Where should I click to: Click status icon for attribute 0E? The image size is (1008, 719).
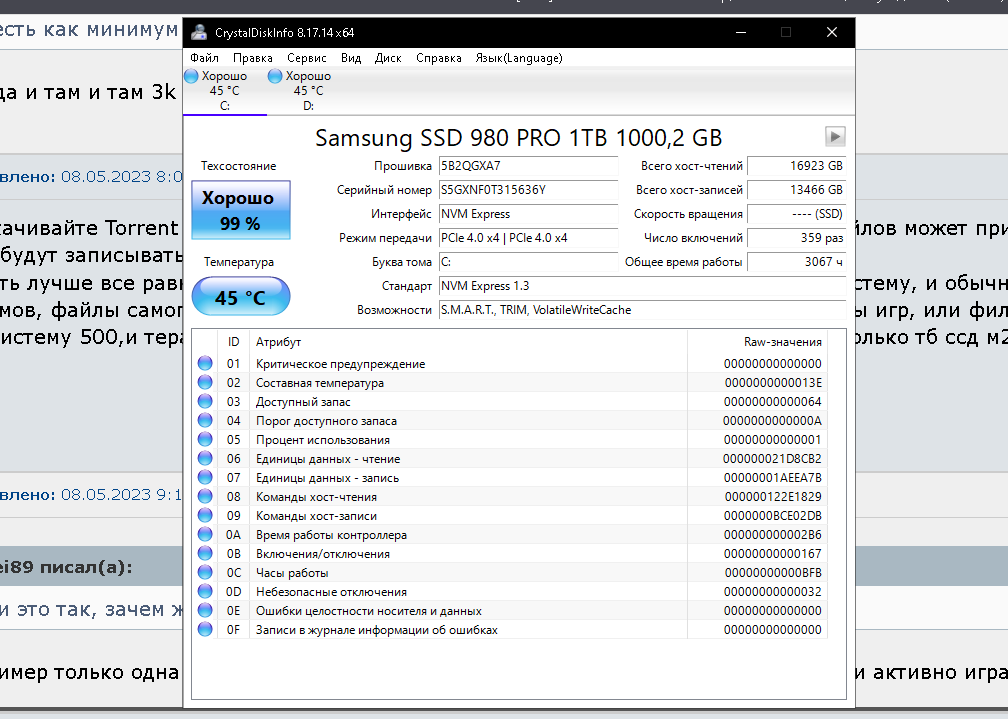click(x=205, y=610)
